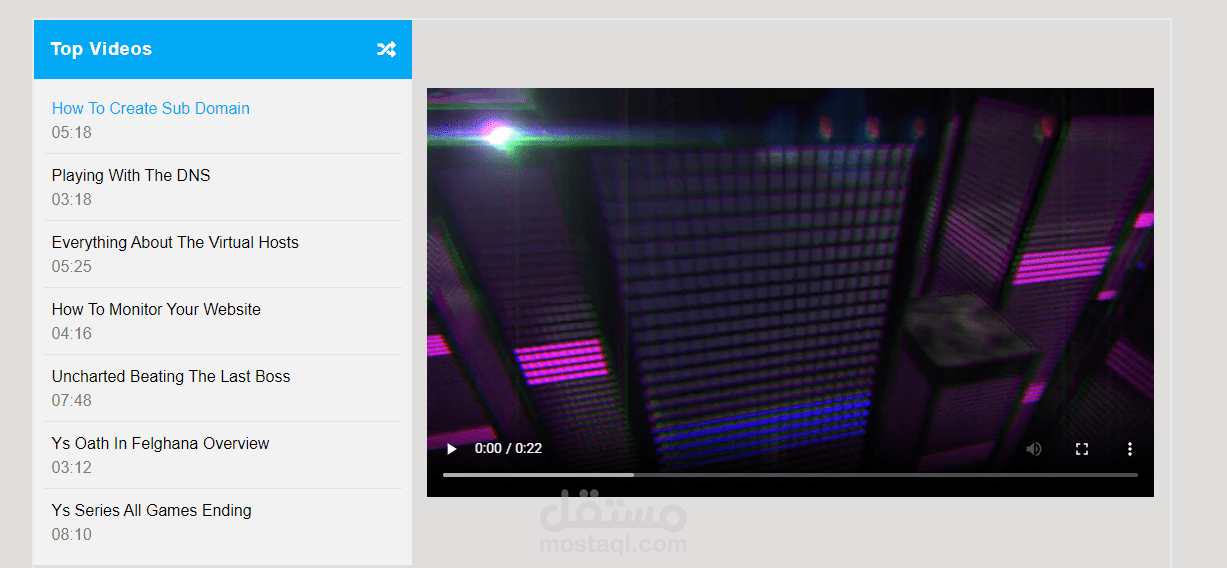
Task: Select Playing With The DNS video
Action: click(x=131, y=175)
